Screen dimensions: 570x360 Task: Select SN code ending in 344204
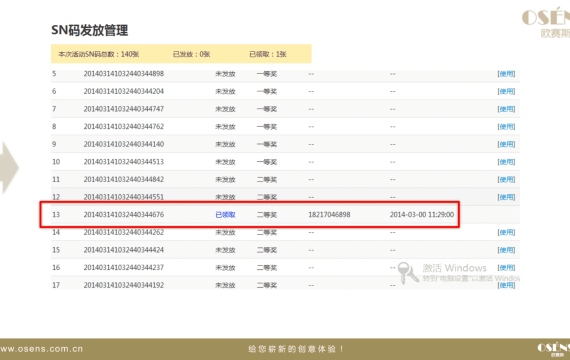point(124,91)
